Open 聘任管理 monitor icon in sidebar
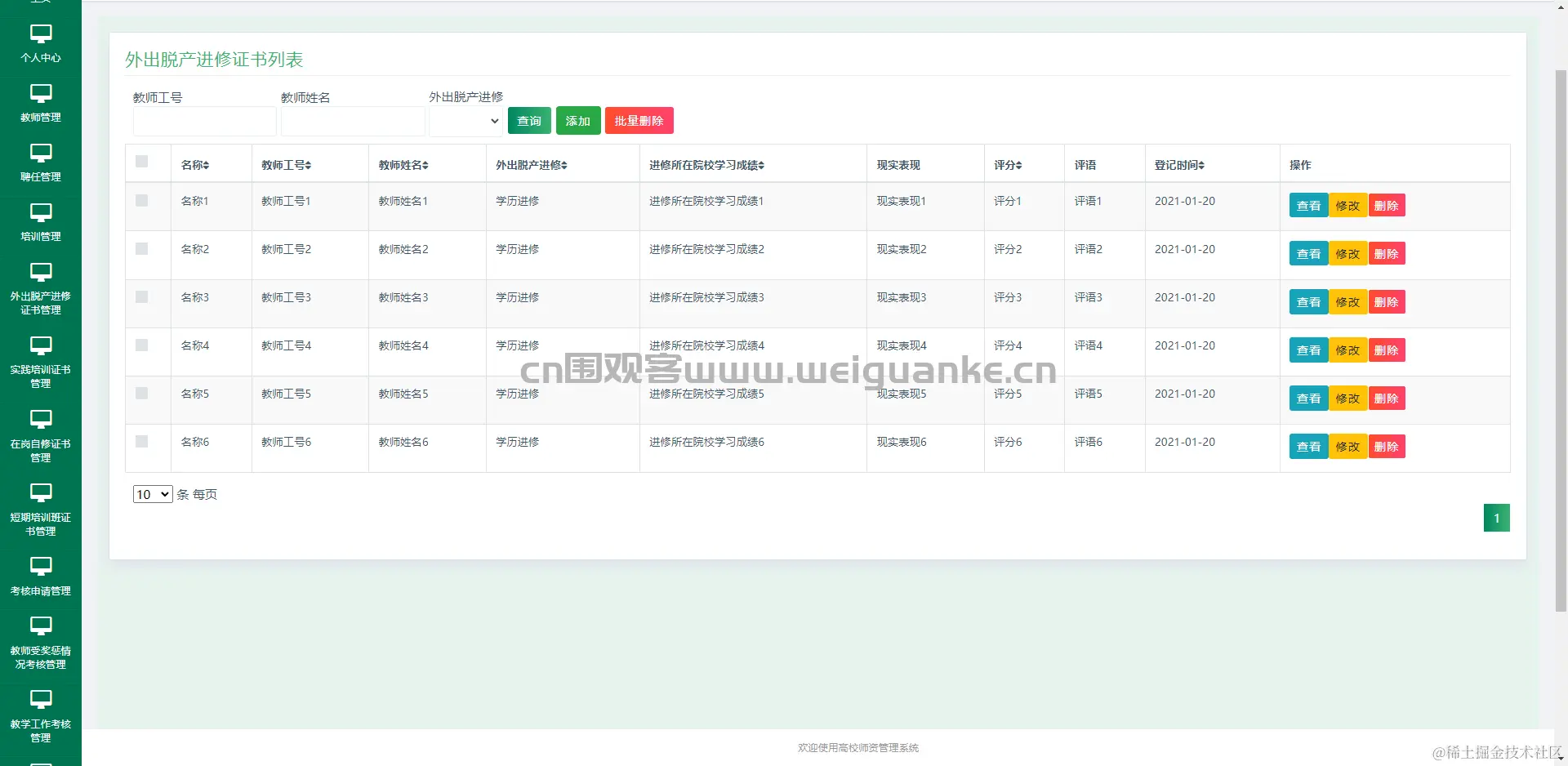The image size is (1568, 766). coord(41,153)
